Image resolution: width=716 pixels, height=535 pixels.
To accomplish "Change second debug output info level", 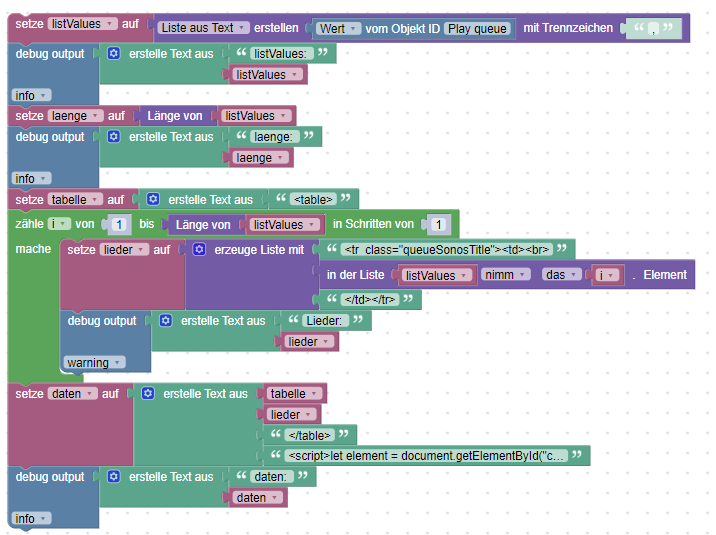I will (31, 178).
